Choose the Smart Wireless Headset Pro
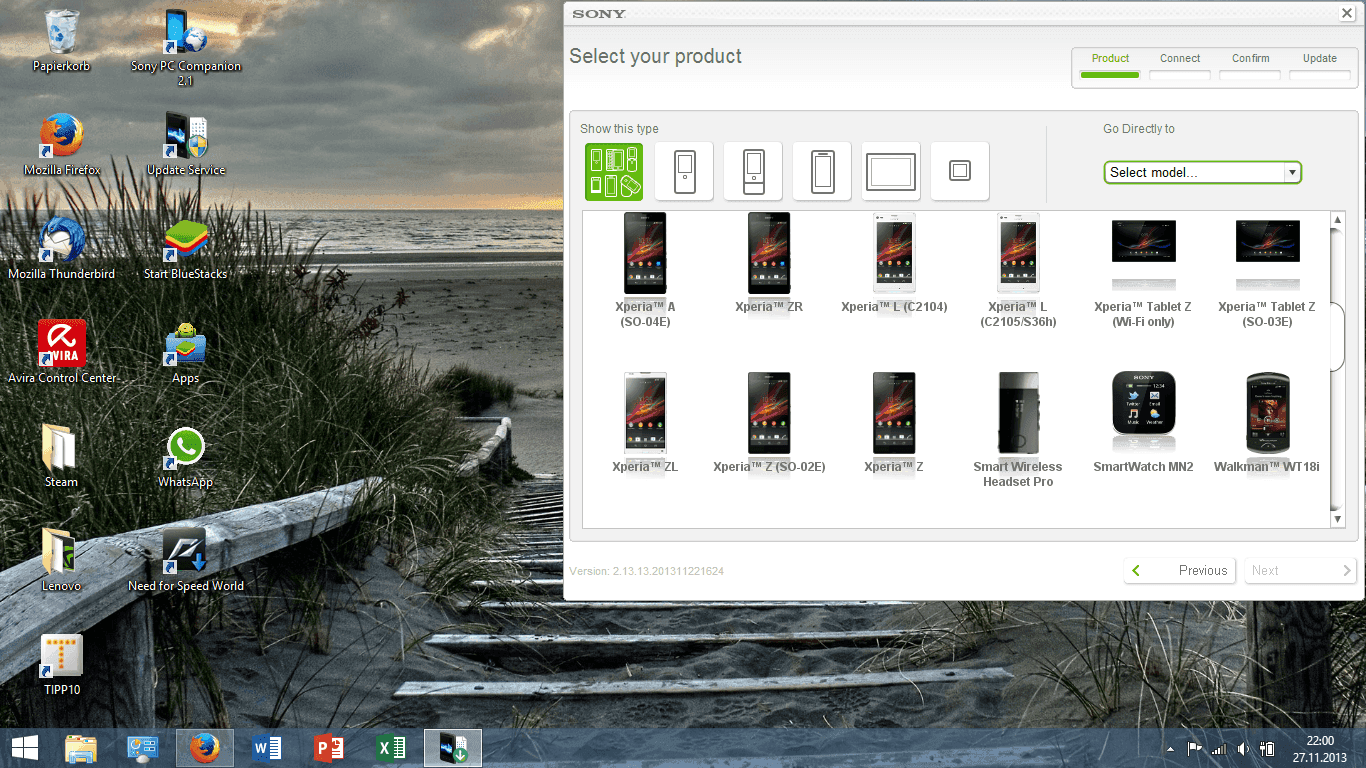The image size is (1366, 768). coord(1018,430)
